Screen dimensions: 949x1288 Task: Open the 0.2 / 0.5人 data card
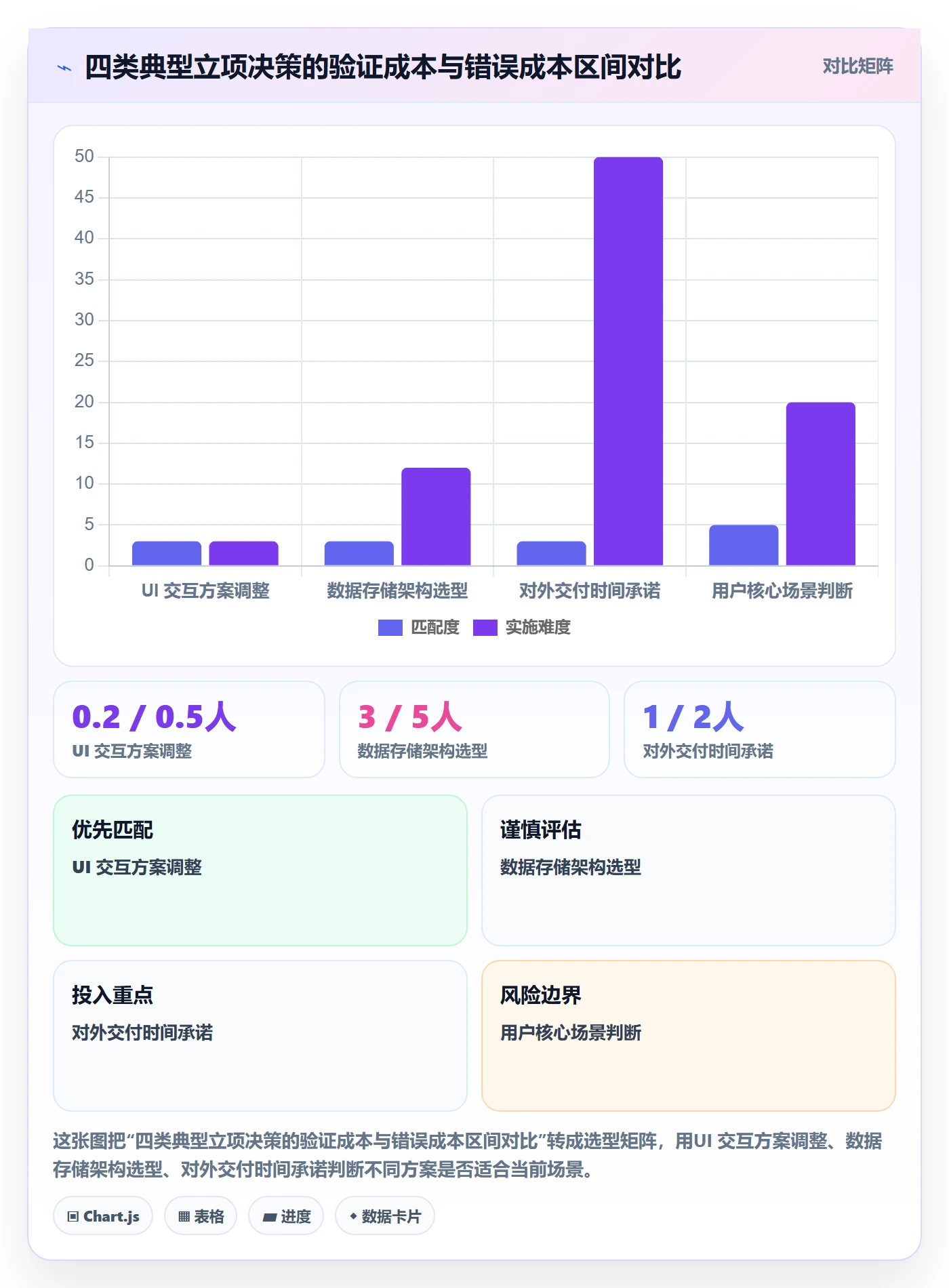[x=189, y=729]
